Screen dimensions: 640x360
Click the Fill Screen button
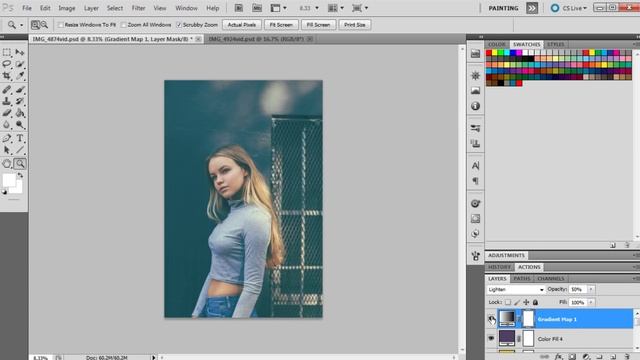pos(318,25)
